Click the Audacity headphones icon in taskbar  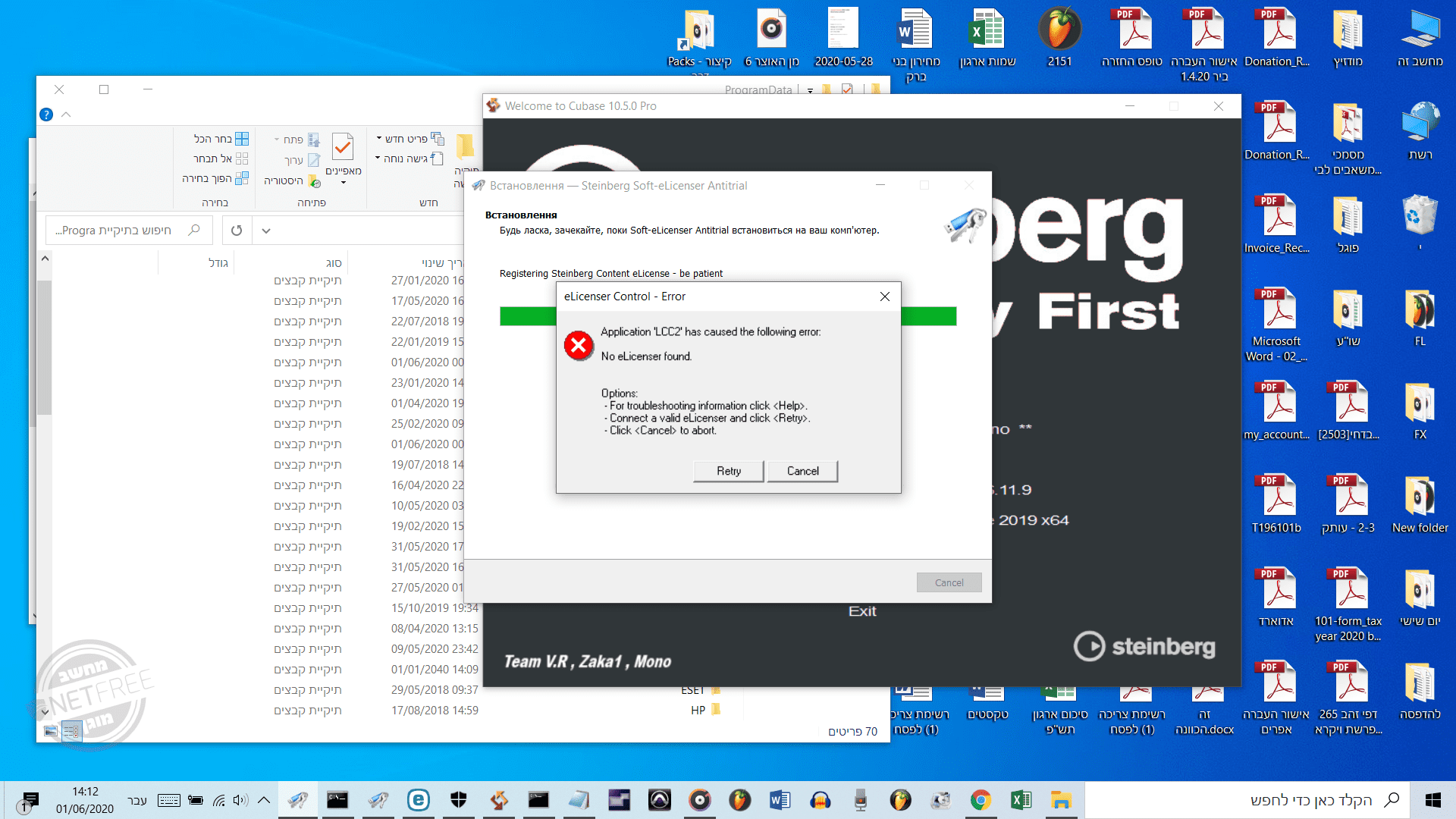tap(820, 800)
